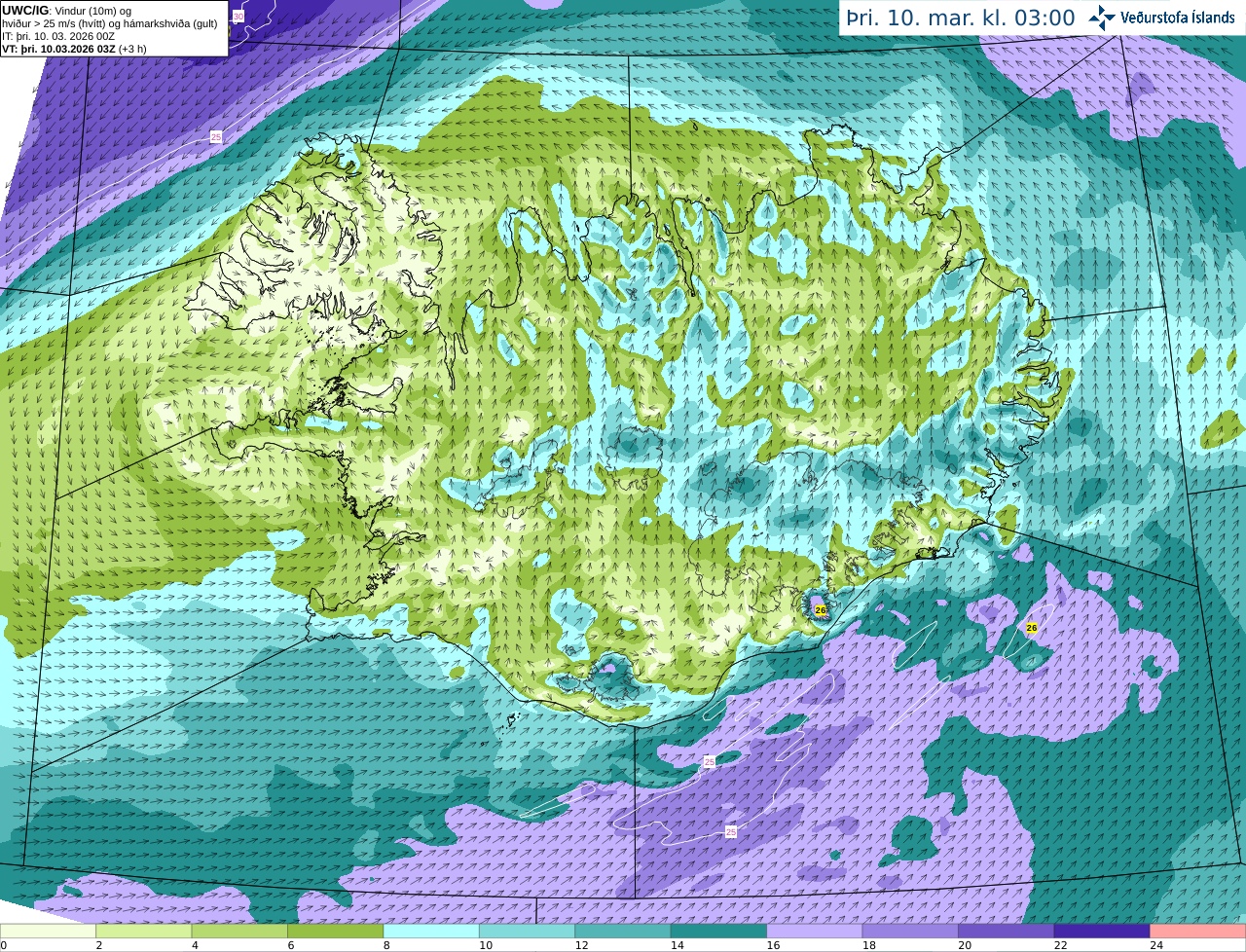Viewport: 1246px width, 952px height.
Task: Click the "Veðurstofa Íslands" name text
Action: pyautogui.click(x=1177, y=18)
